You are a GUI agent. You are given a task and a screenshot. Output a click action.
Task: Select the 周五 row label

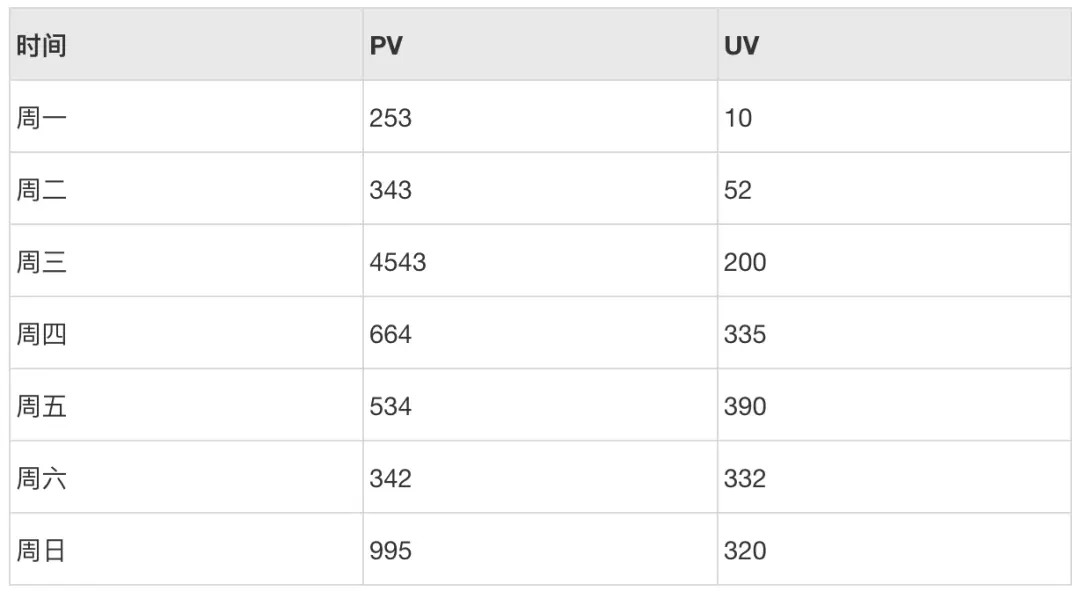coord(41,406)
